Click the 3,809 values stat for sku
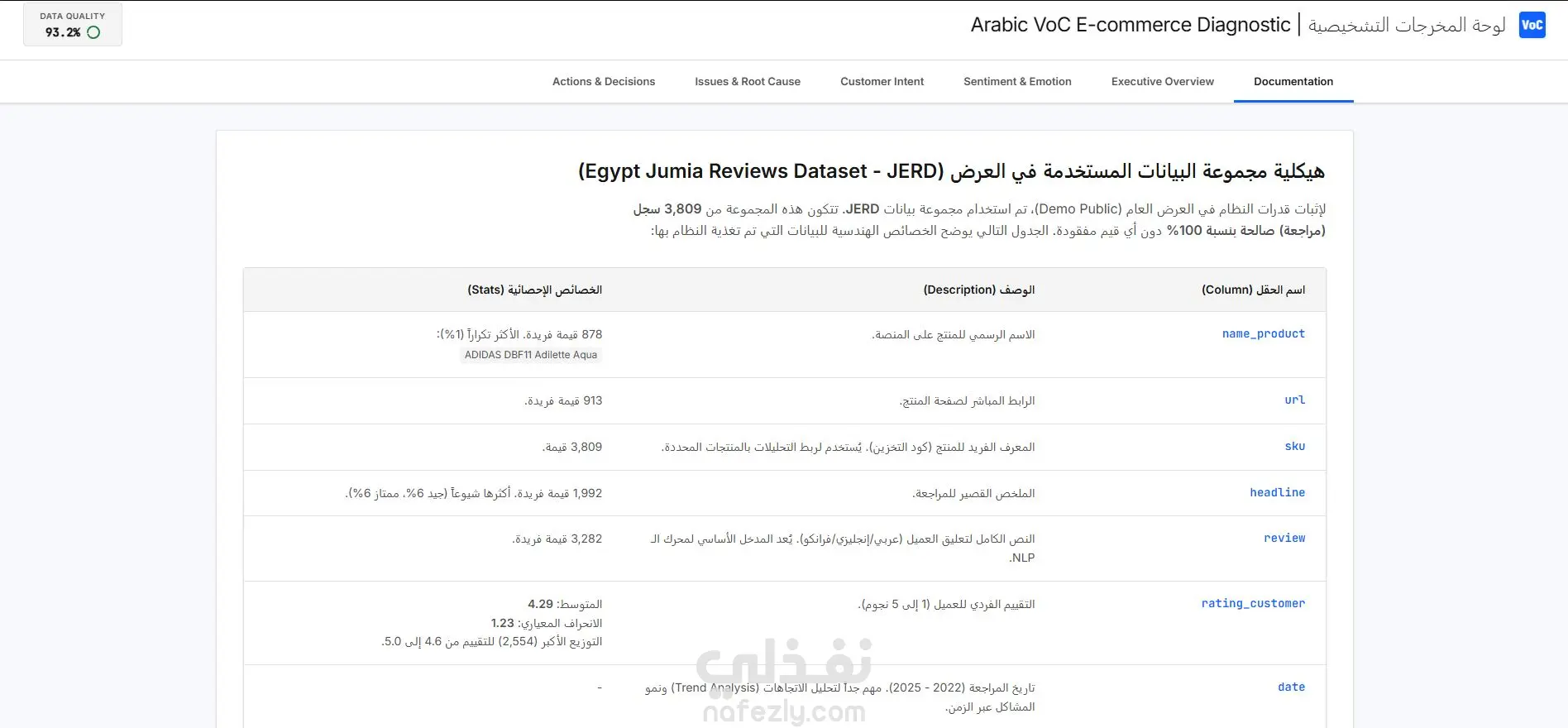This screenshot has width=1568, height=728. point(572,448)
